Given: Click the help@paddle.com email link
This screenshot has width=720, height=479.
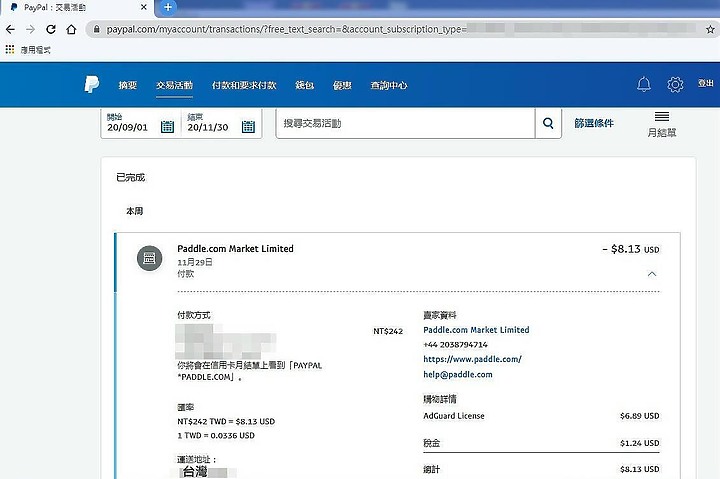Looking at the screenshot, I should pos(458,374).
